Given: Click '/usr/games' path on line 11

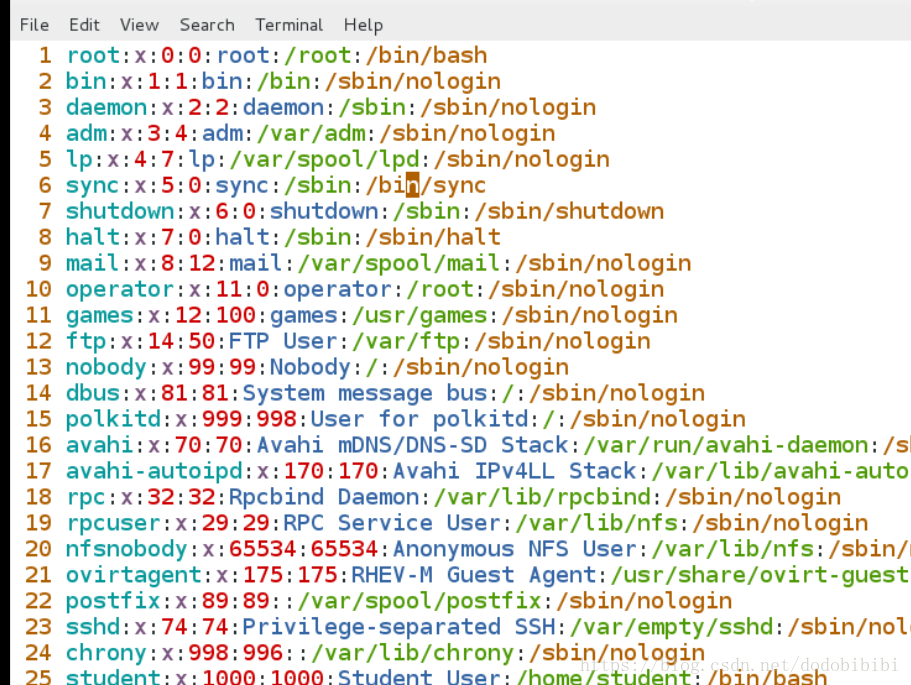Looking at the screenshot, I should 420,315.
